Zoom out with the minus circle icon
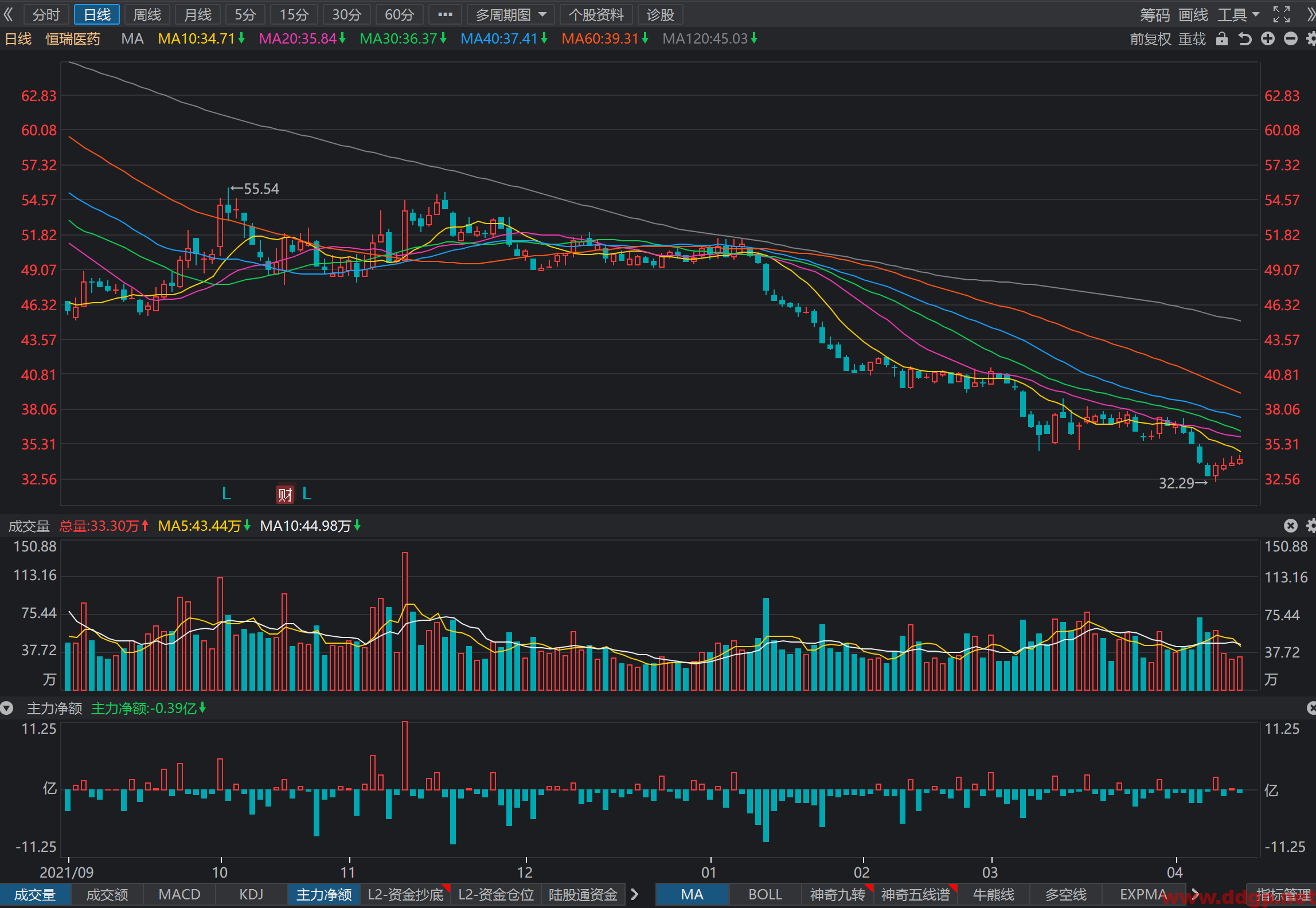1316x908 pixels. [1291, 39]
